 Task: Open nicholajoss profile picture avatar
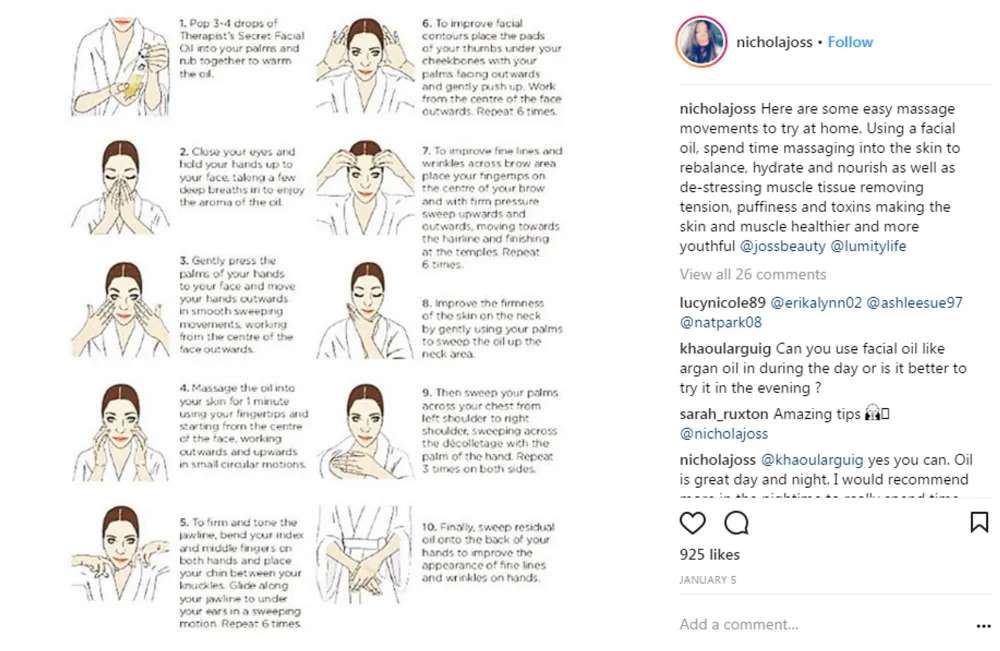click(x=701, y=41)
